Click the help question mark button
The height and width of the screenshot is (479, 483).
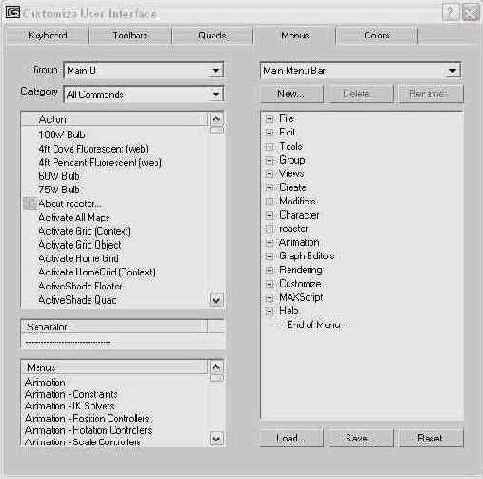[x=450, y=13]
